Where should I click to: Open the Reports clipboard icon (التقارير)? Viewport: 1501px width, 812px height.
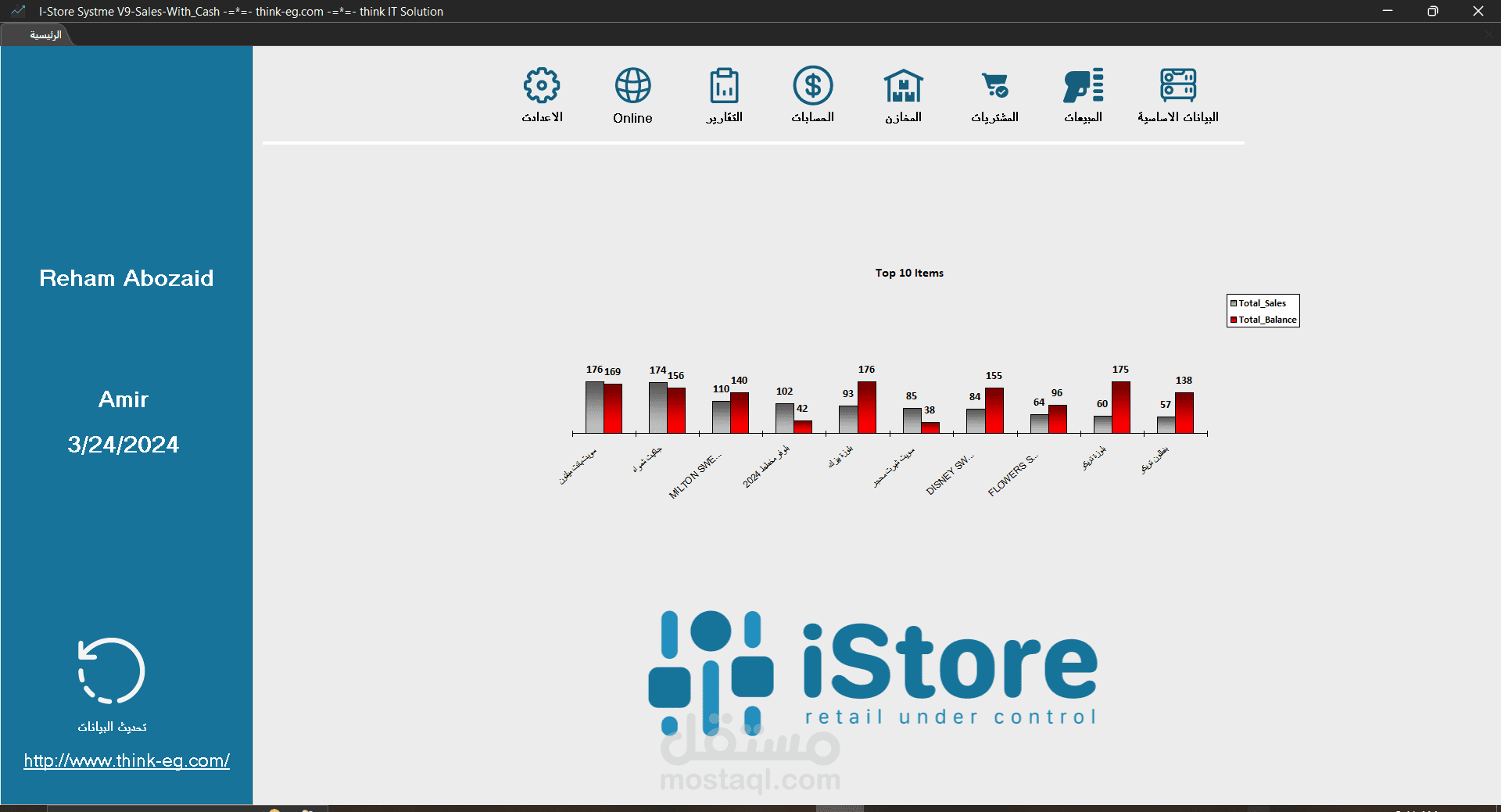[724, 86]
